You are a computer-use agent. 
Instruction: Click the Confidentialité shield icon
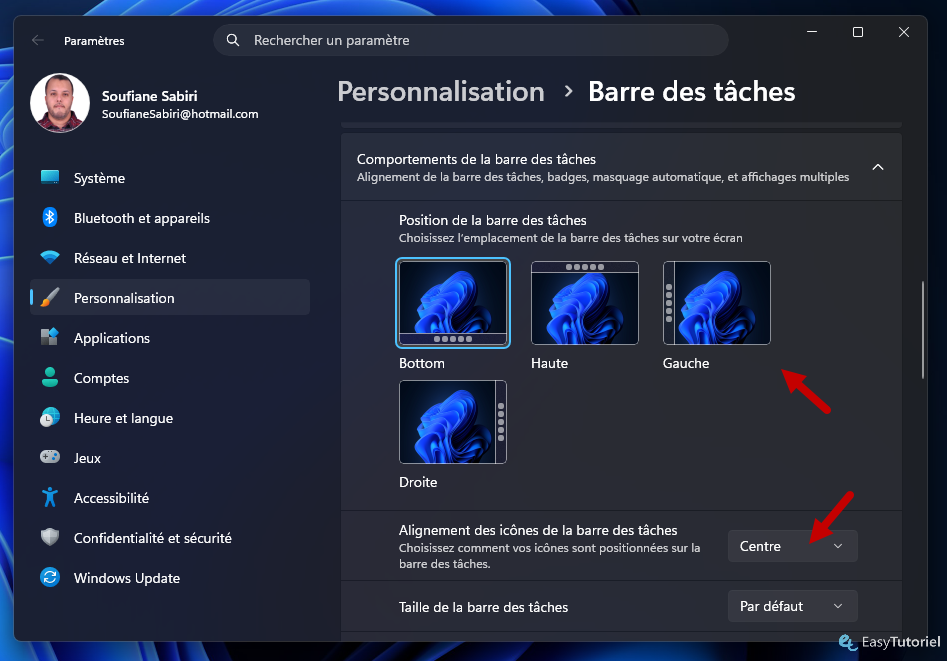50,537
